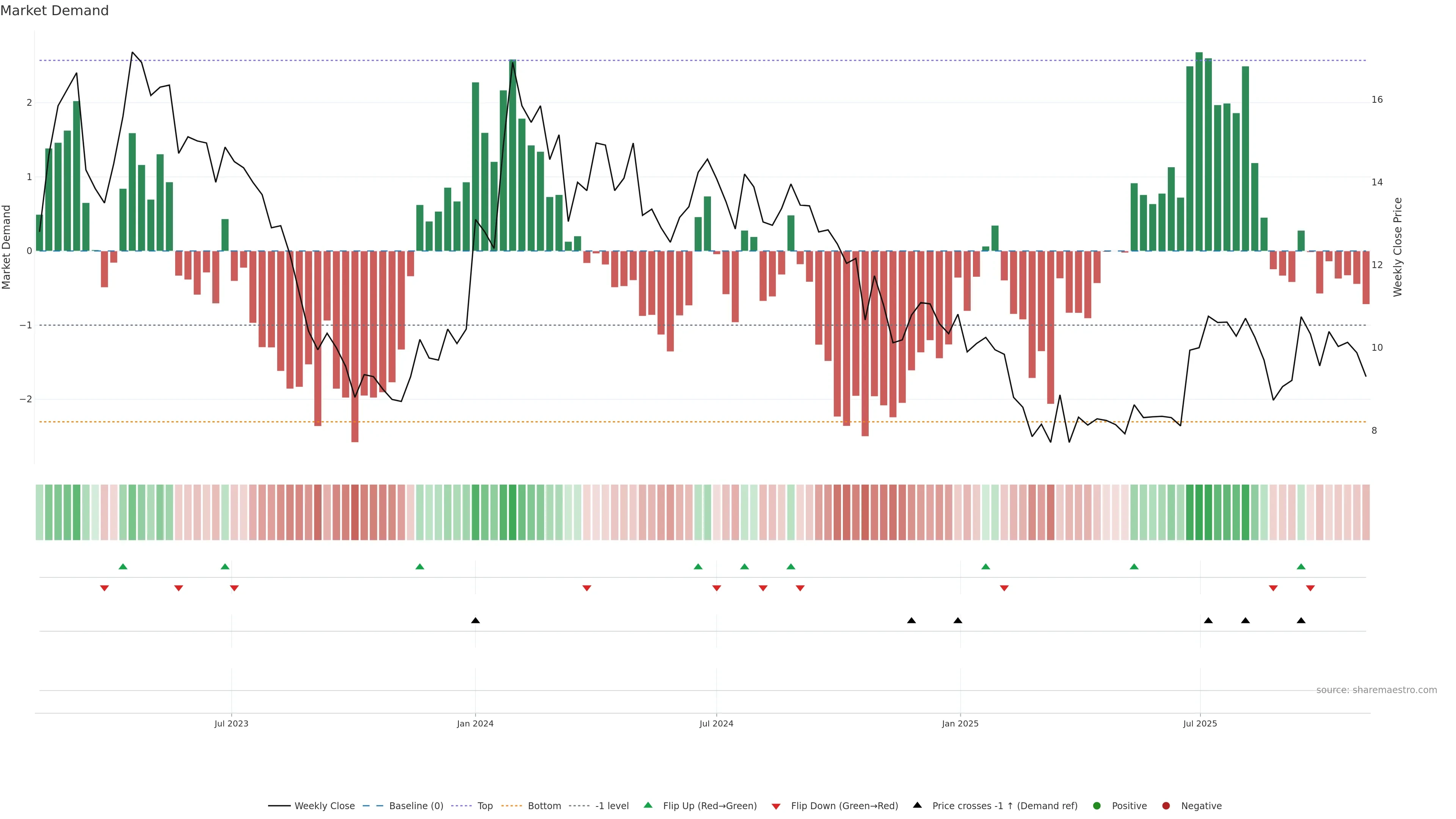Toggle the Top dotted line legend entry

[x=485, y=805]
